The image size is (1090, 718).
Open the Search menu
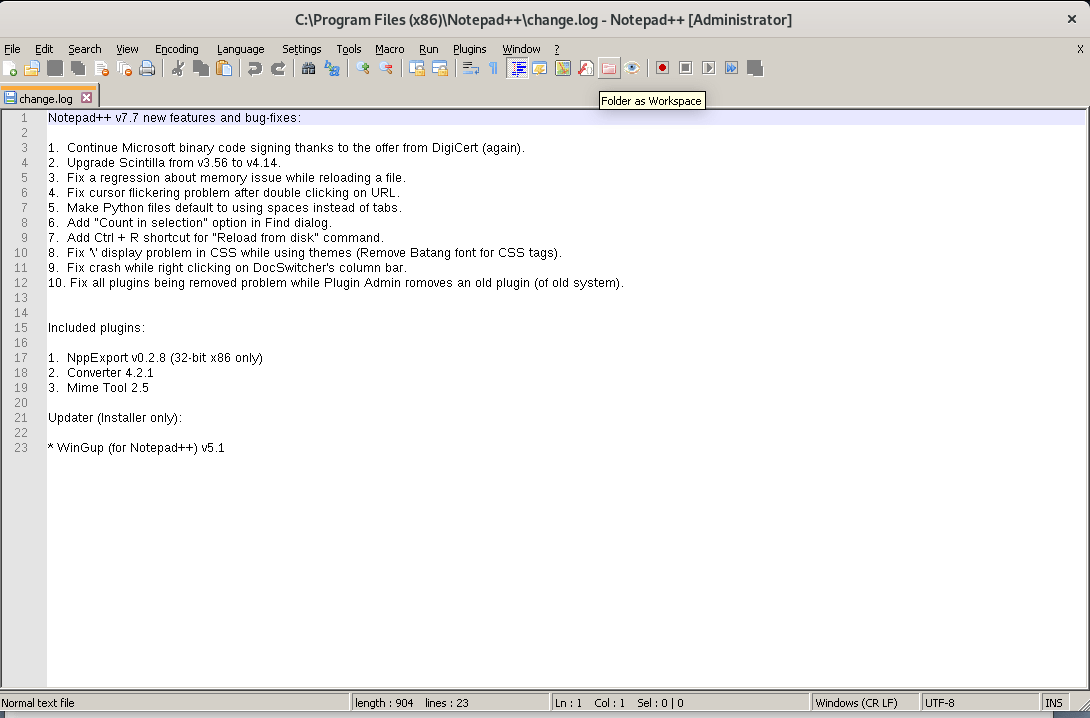(x=85, y=49)
